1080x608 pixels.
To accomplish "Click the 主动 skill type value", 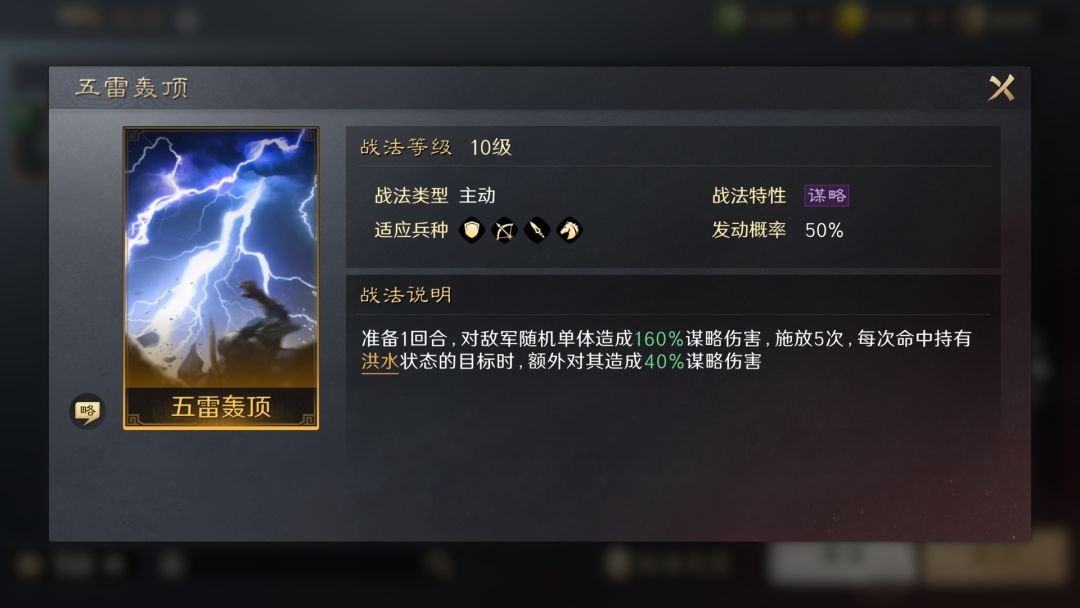I will coord(477,196).
